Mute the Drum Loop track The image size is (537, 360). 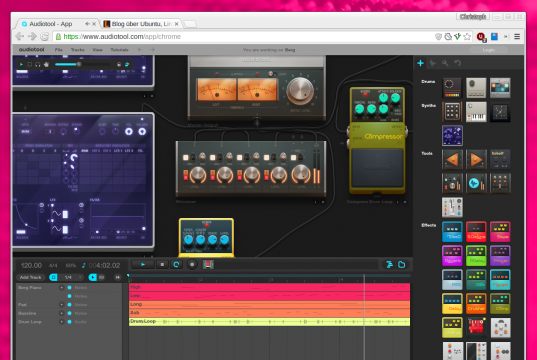coord(70,322)
